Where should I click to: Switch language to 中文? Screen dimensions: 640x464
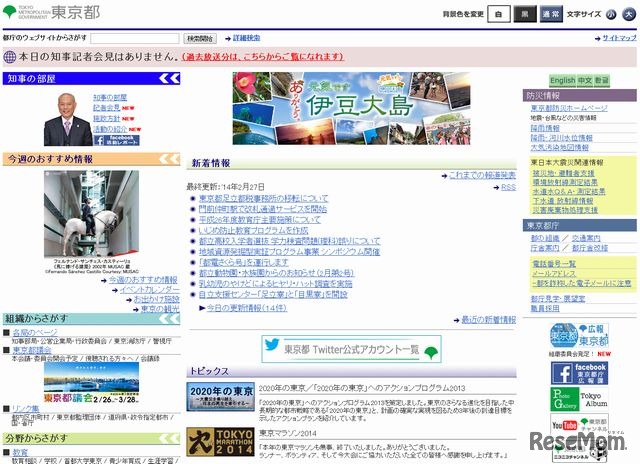[x=585, y=80]
